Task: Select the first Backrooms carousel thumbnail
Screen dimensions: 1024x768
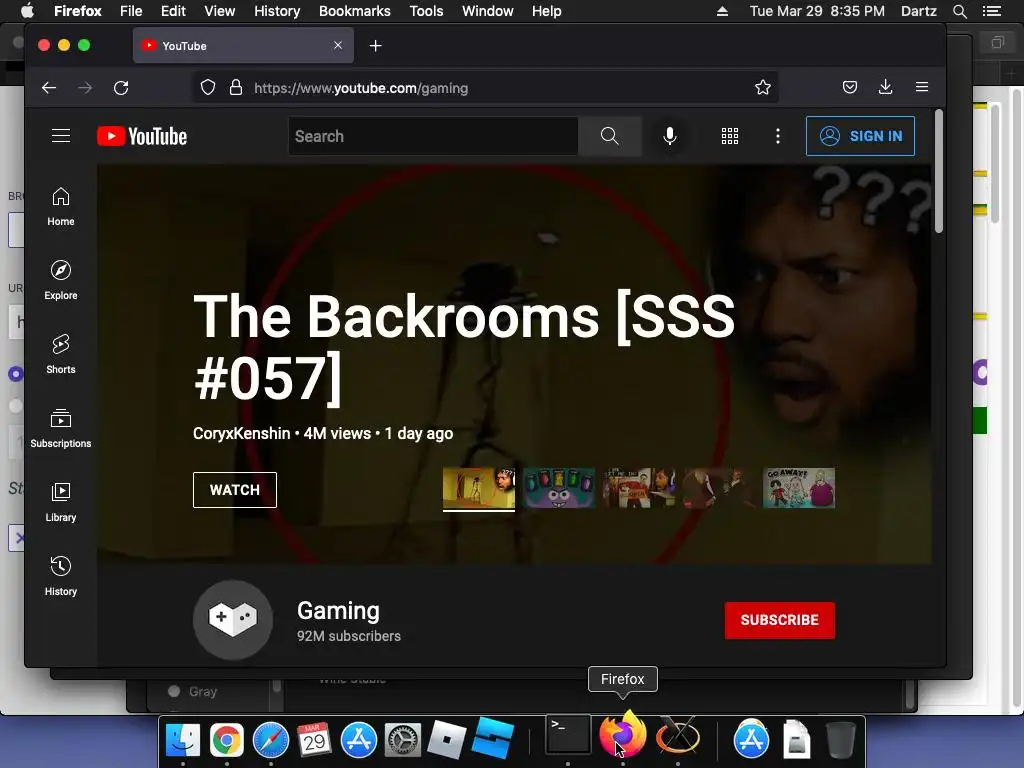Action: [x=479, y=488]
